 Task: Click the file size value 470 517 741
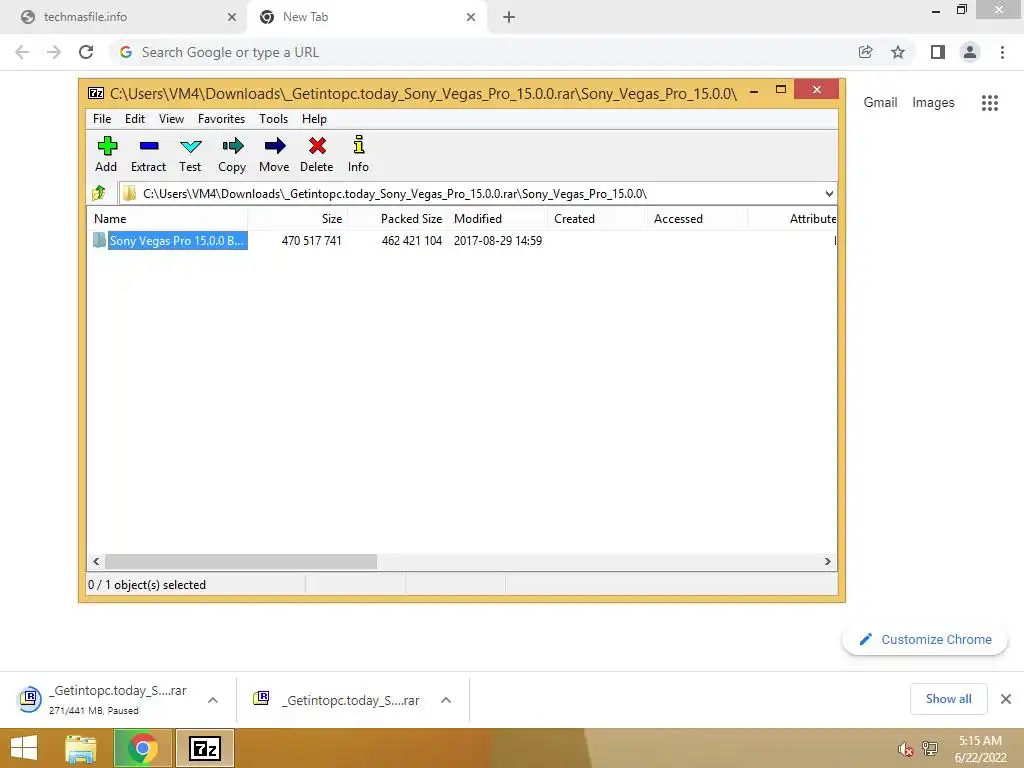pyautogui.click(x=312, y=241)
